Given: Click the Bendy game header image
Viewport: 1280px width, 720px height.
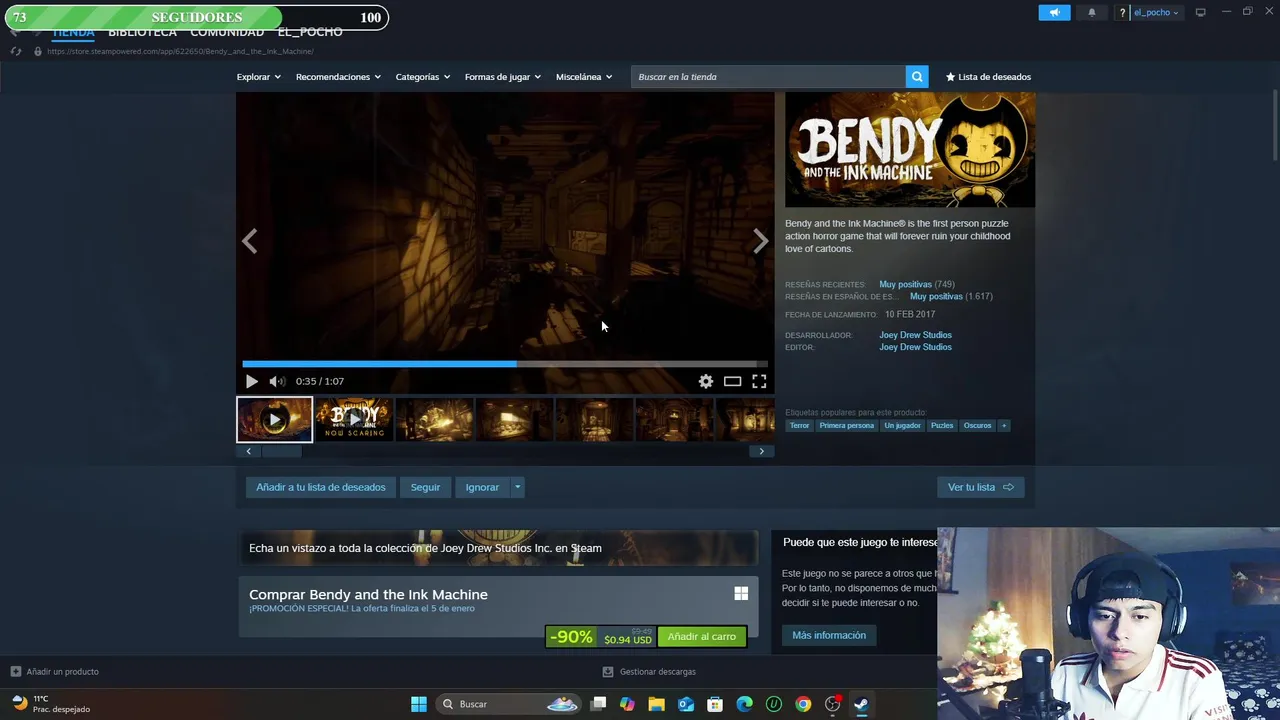Looking at the screenshot, I should tap(910, 150).
